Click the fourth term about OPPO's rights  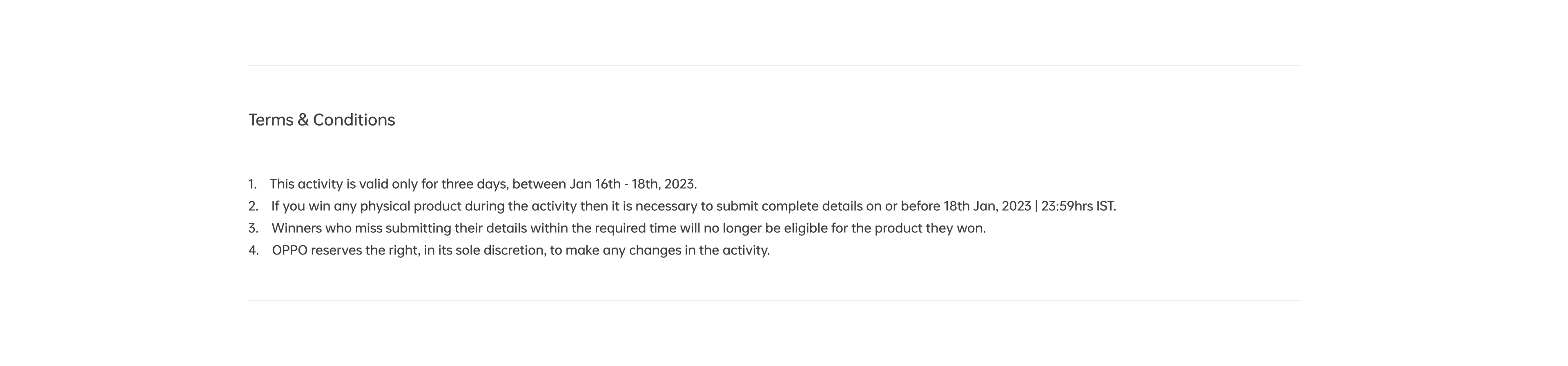click(521, 250)
